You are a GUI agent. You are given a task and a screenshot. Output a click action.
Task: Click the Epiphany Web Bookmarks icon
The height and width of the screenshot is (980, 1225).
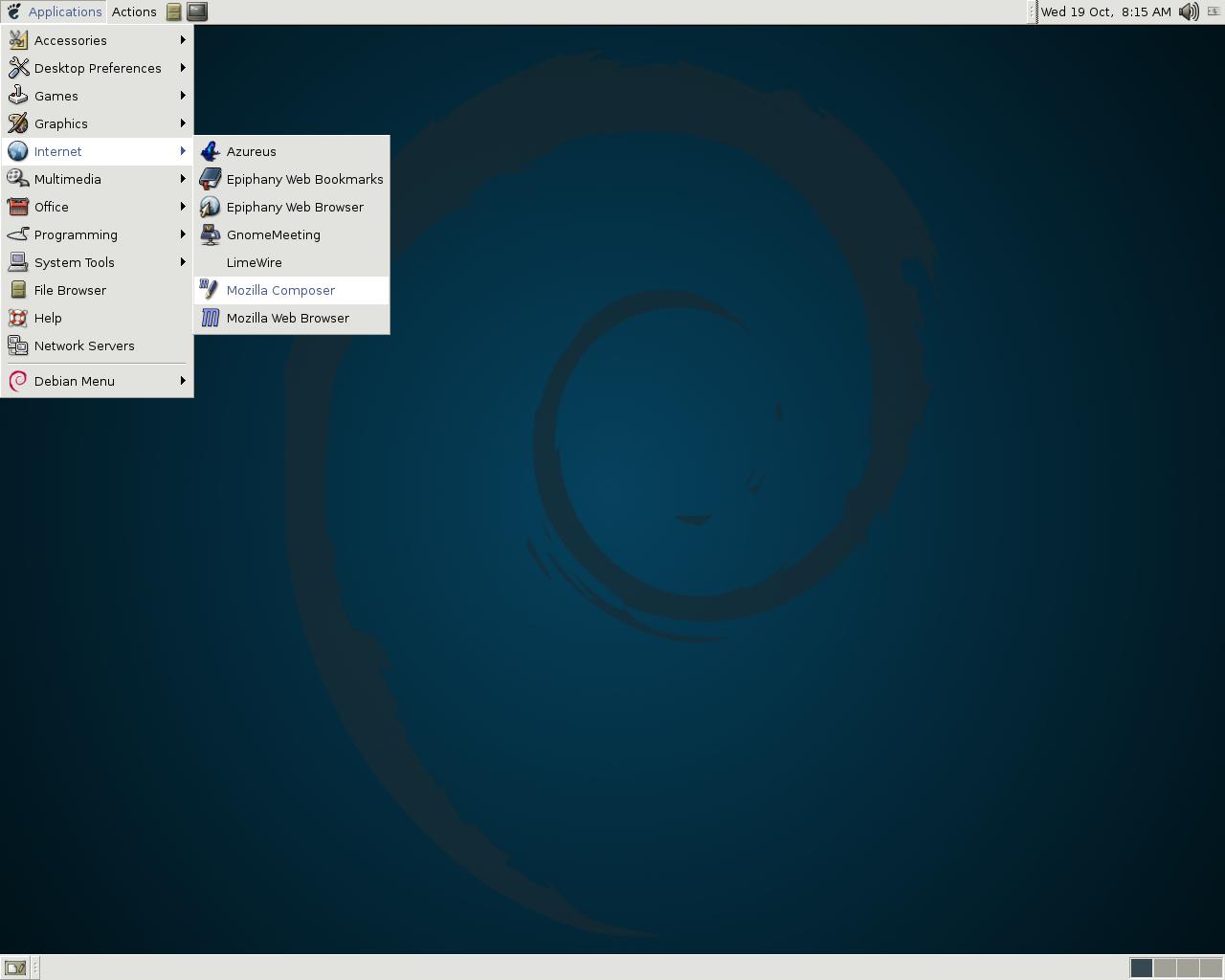click(211, 179)
